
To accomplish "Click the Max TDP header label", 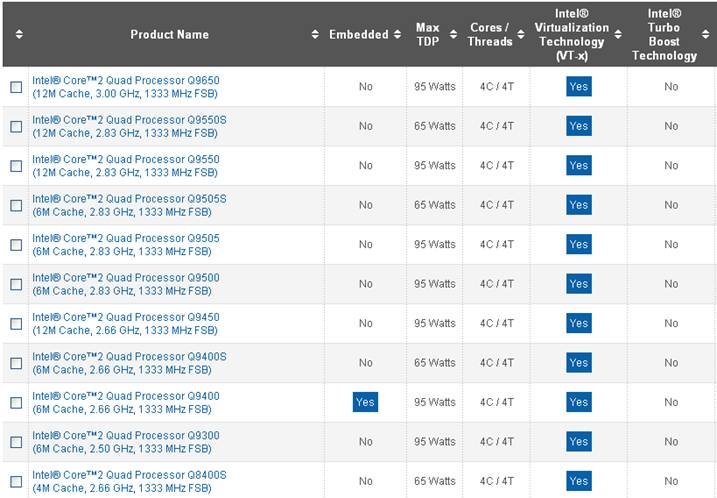I will tap(428, 34).
